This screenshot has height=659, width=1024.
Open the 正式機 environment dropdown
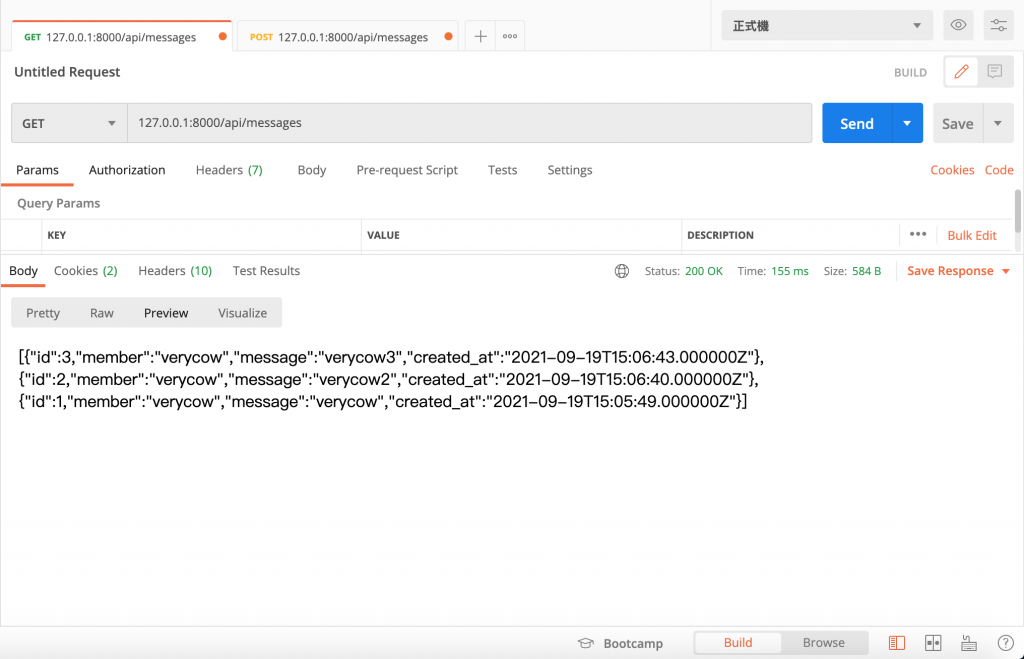pyautogui.click(x=827, y=25)
